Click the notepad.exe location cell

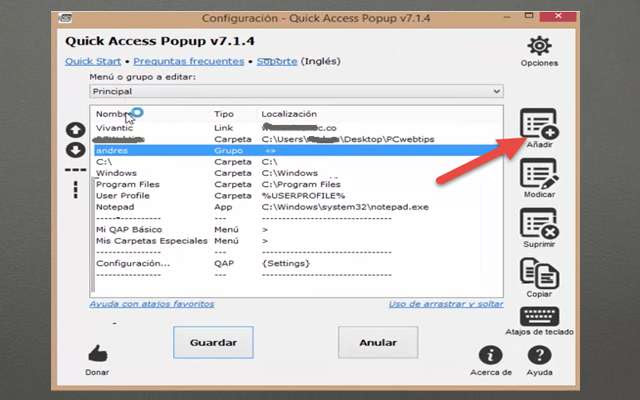click(345, 207)
